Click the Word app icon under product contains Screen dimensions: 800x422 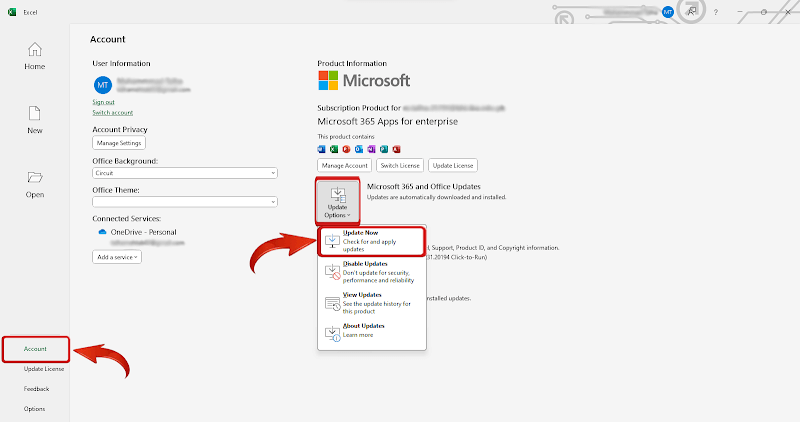pyautogui.click(x=321, y=149)
